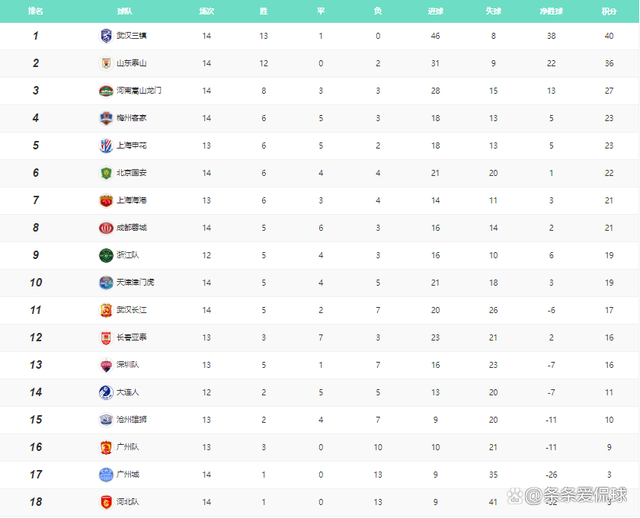Click the 长春亚泰 team name

[131, 337]
